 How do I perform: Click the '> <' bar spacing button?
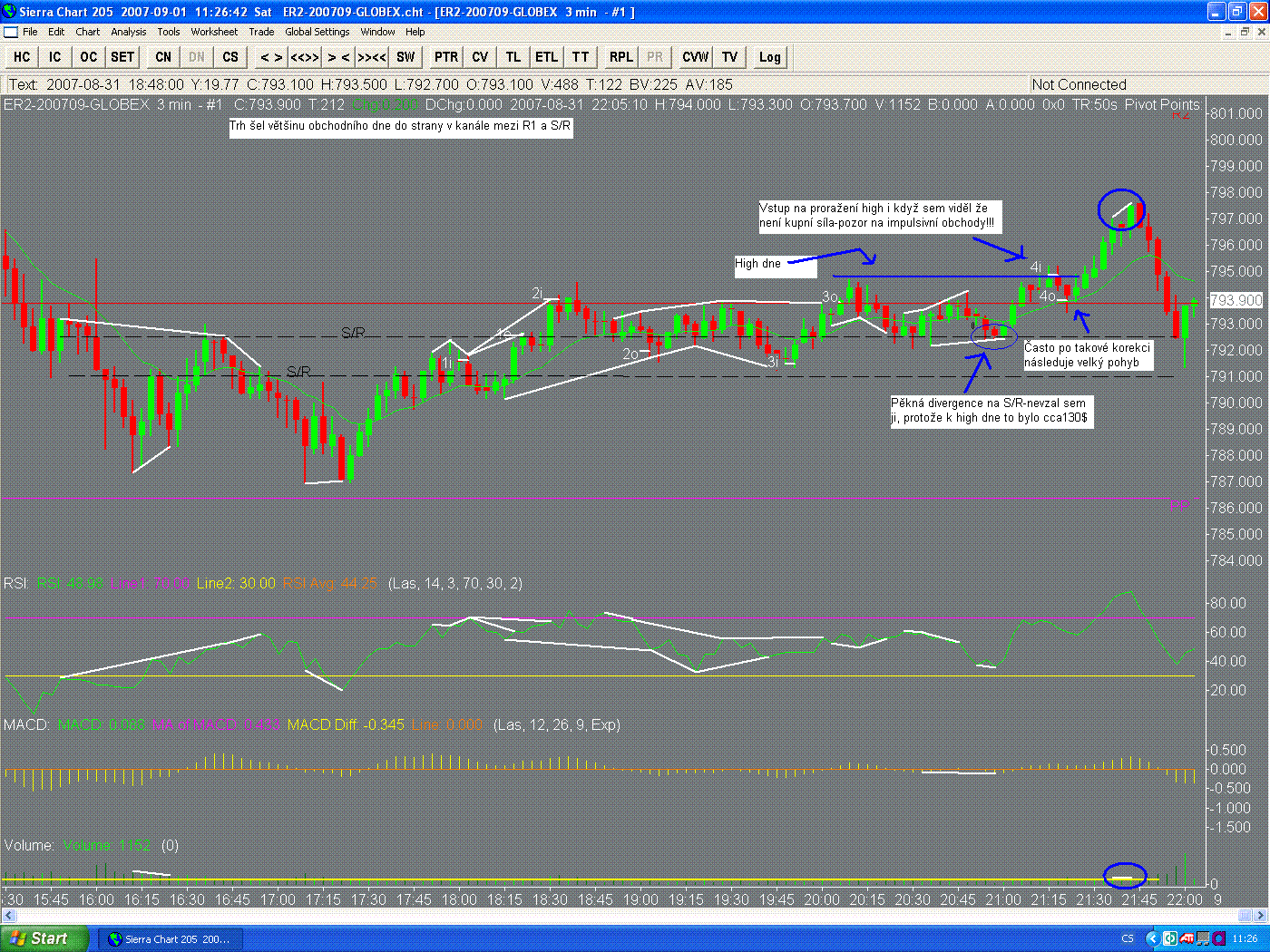coord(338,57)
